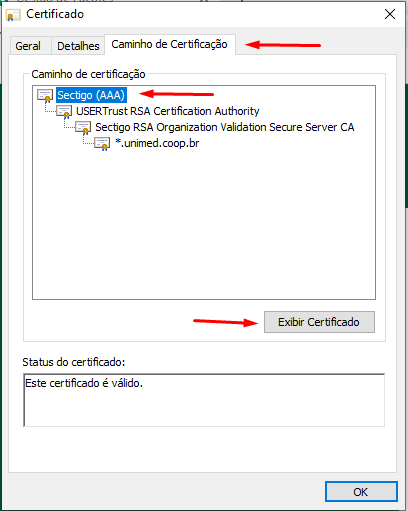Select Sectigo (AAA) root certificate entry
This screenshot has height=511, width=408.
[91, 95]
